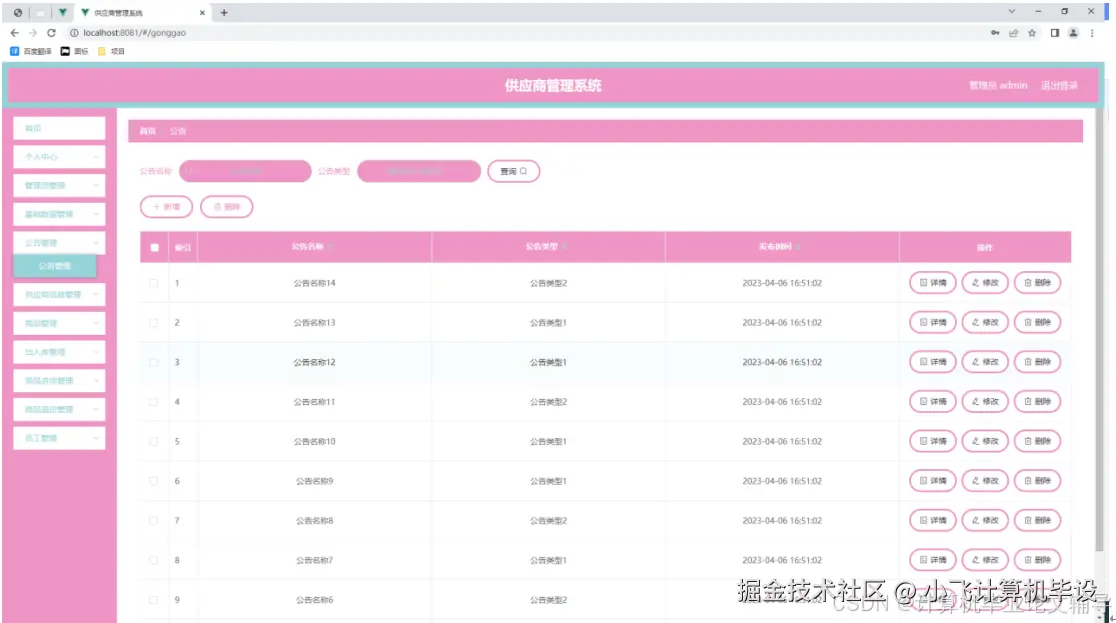Open the browser profile avatar icon
The width and height of the screenshot is (1116, 623).
1073,33
